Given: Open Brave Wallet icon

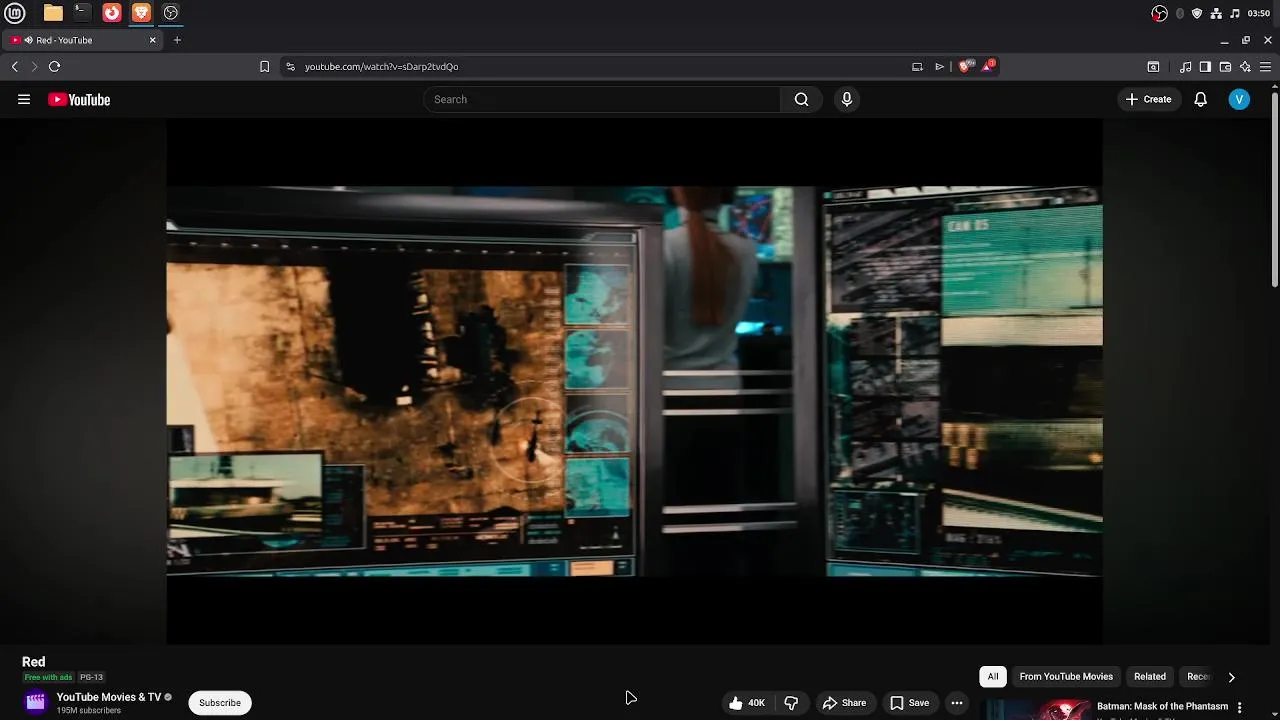Looking at the screenshot, I should 1225,67.
